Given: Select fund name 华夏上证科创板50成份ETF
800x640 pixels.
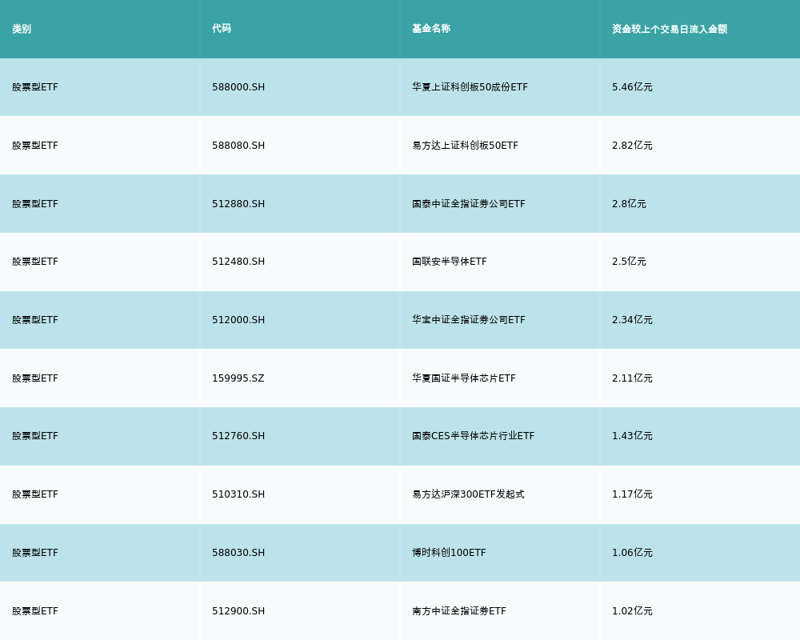Looking at the screenshot, I should coord(470,87).
